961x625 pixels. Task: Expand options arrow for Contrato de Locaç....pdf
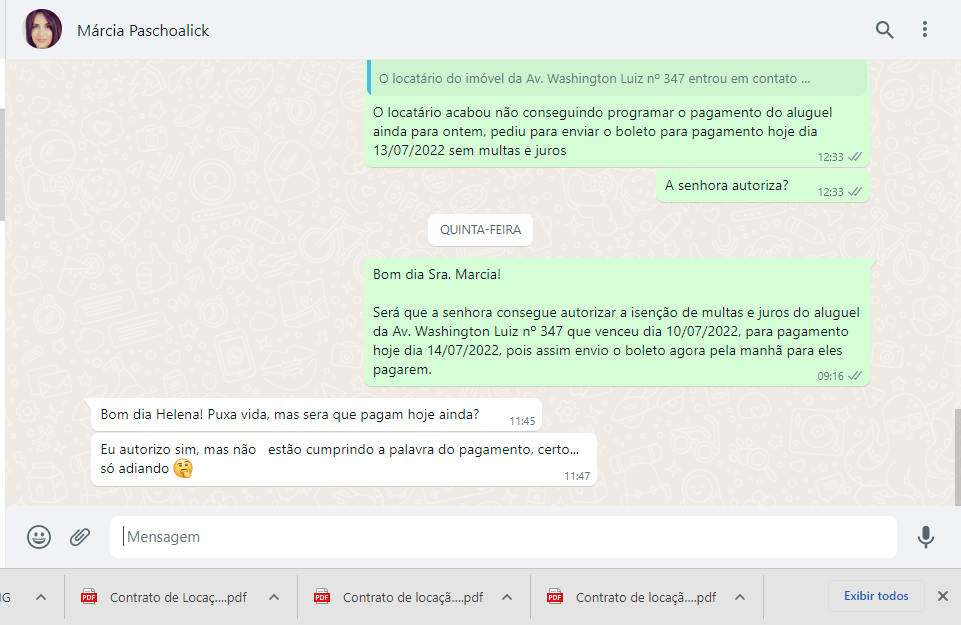(273, 597)
